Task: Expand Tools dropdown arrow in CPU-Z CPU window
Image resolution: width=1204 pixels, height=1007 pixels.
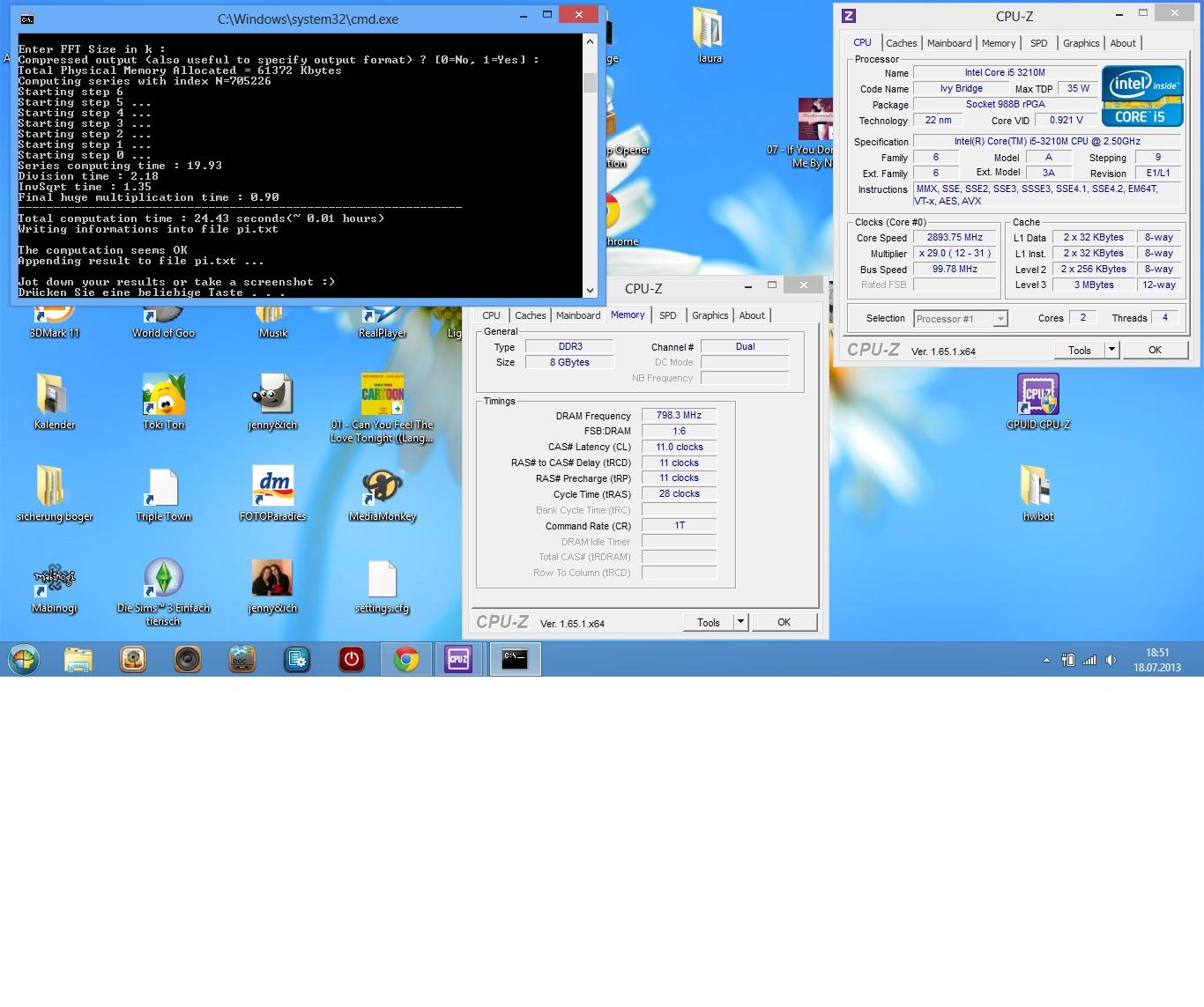Action: 1111,350
